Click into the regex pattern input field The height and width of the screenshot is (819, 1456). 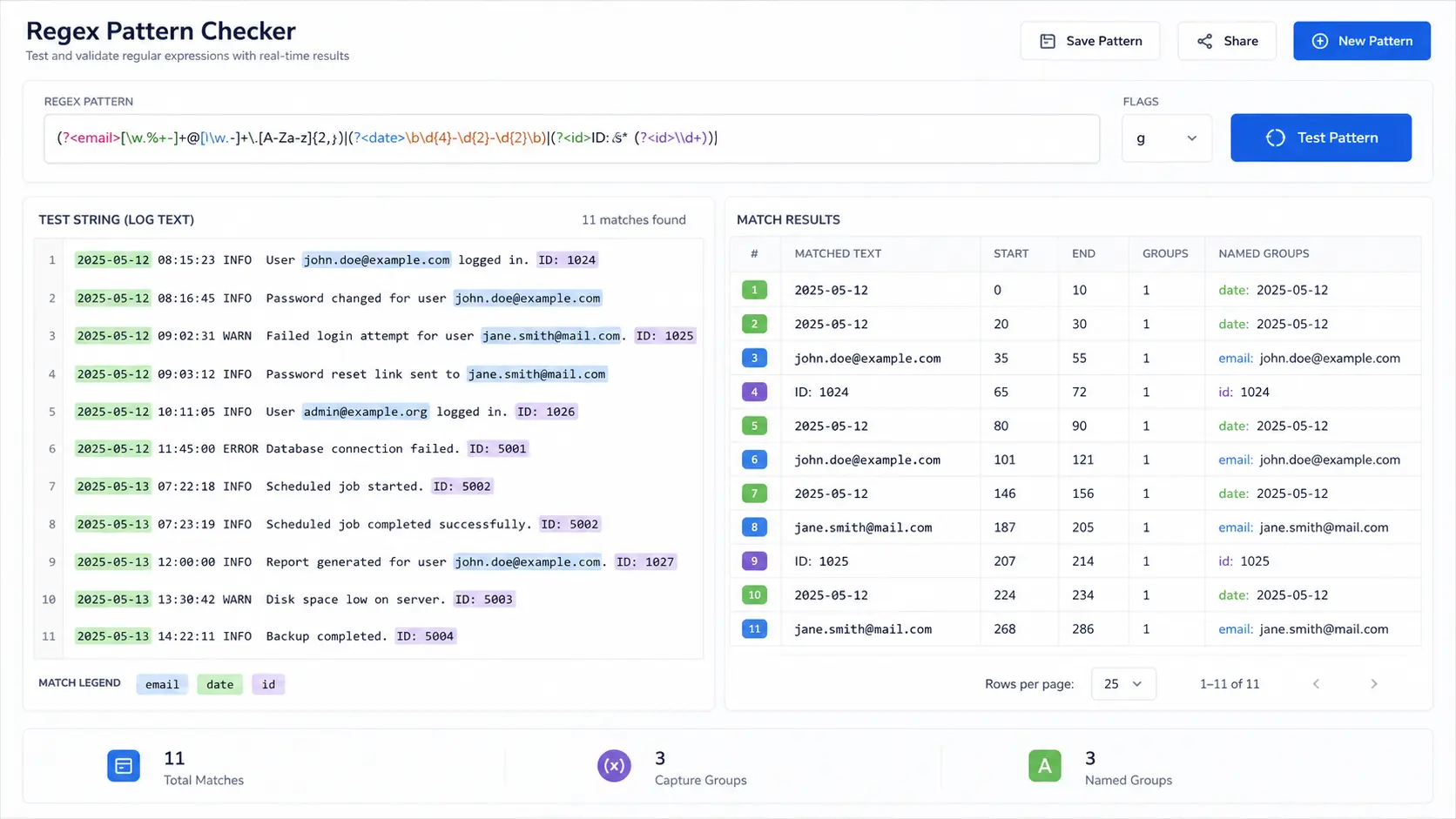tap(572, 138)
